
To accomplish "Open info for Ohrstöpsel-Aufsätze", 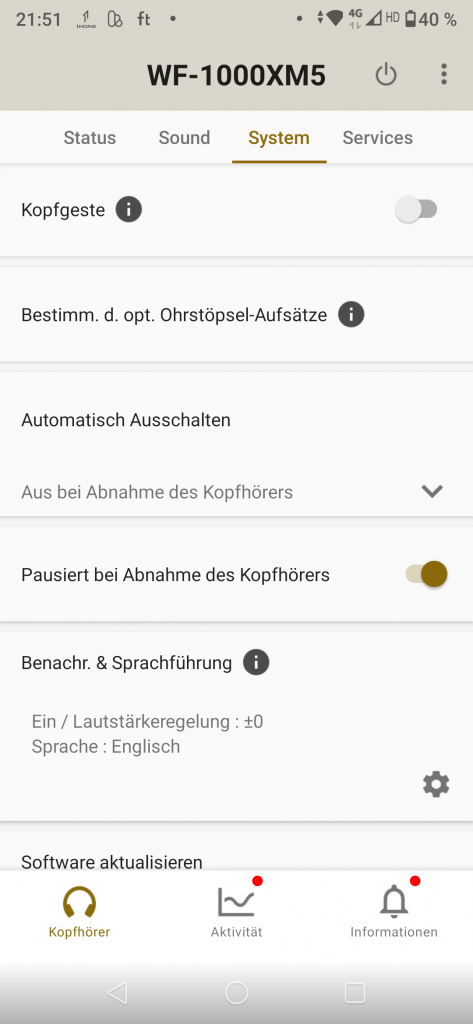I will pyautogui.click(x=351, y=315).
